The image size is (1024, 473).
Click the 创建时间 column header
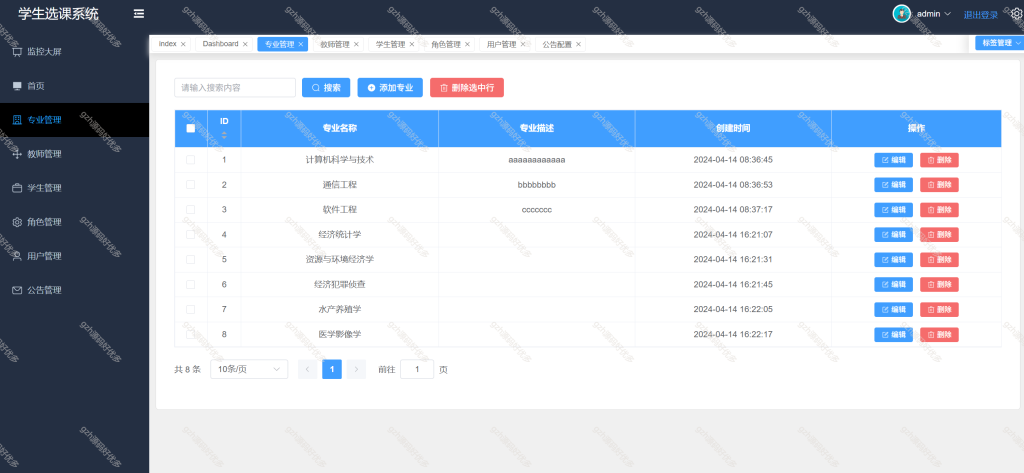733,128
